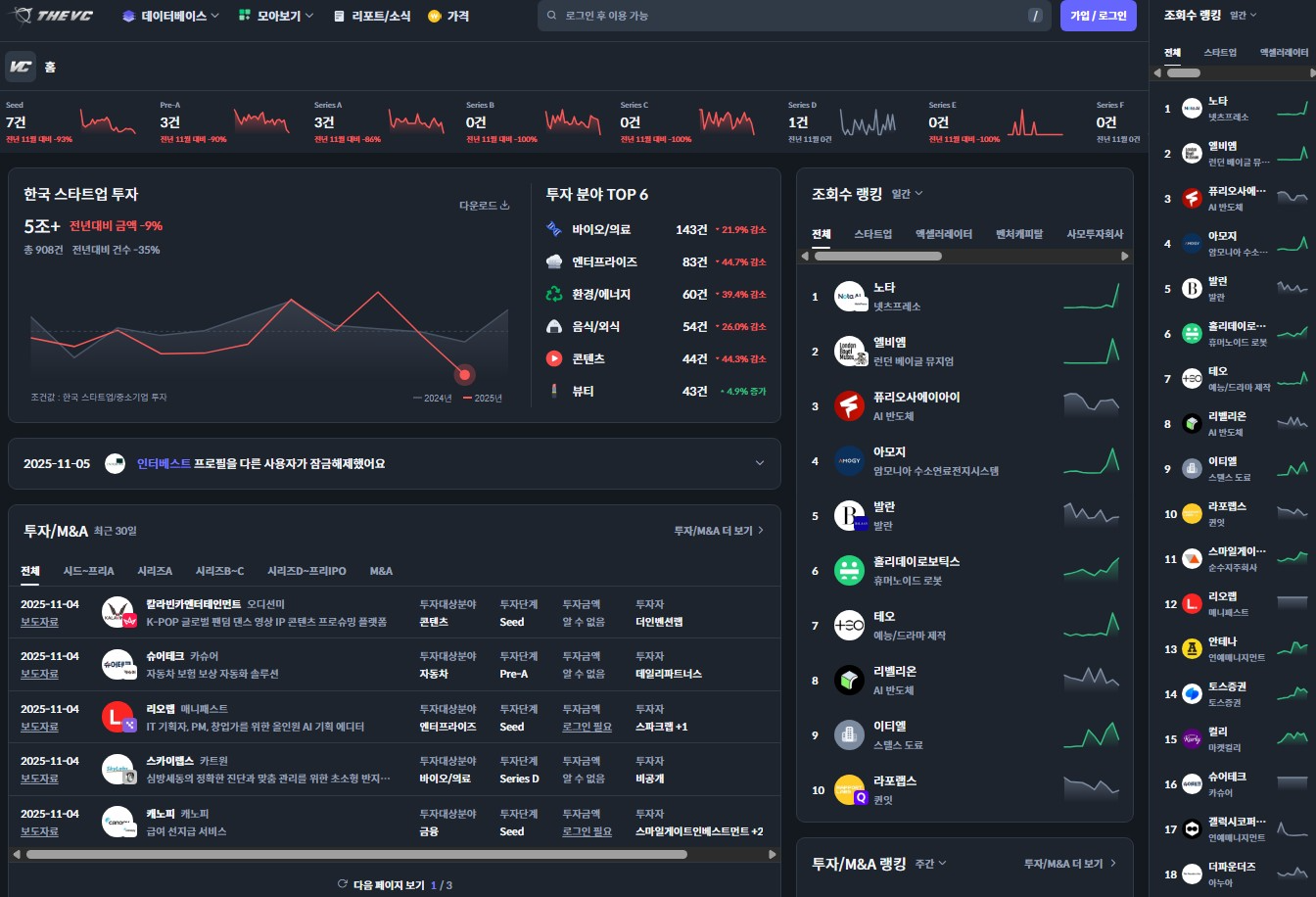Click the 칼라빈카엔터테인먼트 company logo

tap(117, 613)
